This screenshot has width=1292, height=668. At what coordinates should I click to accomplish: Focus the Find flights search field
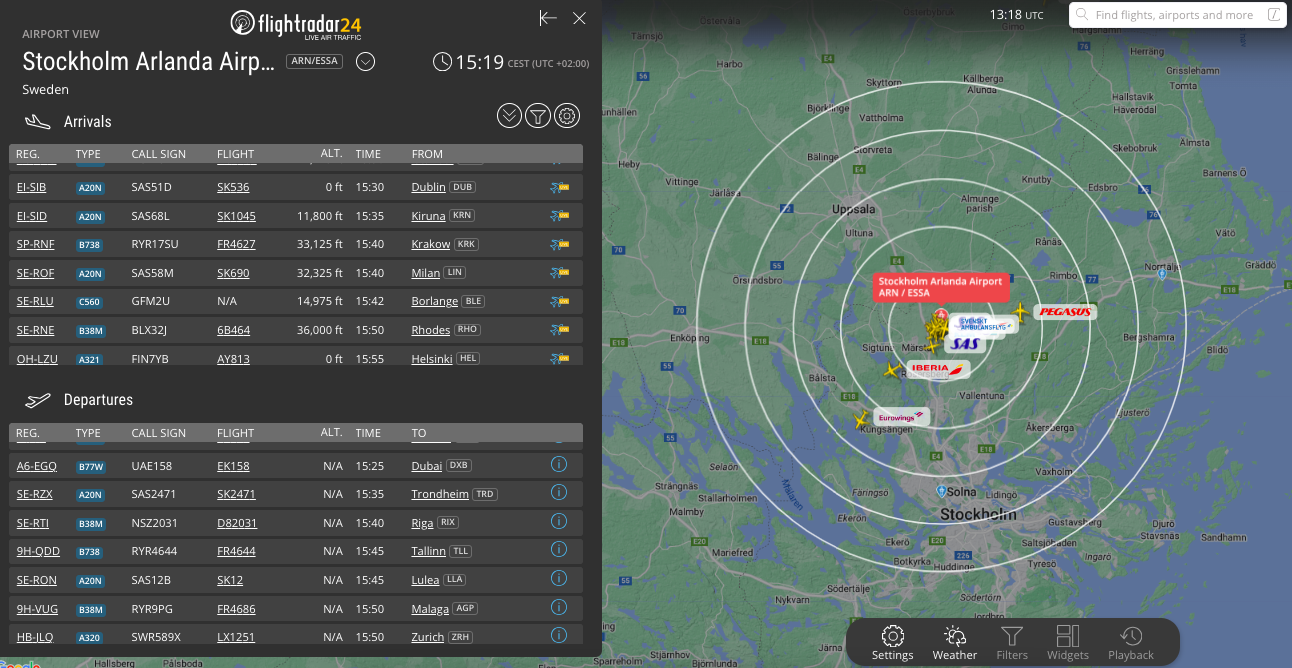tap(1178, 15)
